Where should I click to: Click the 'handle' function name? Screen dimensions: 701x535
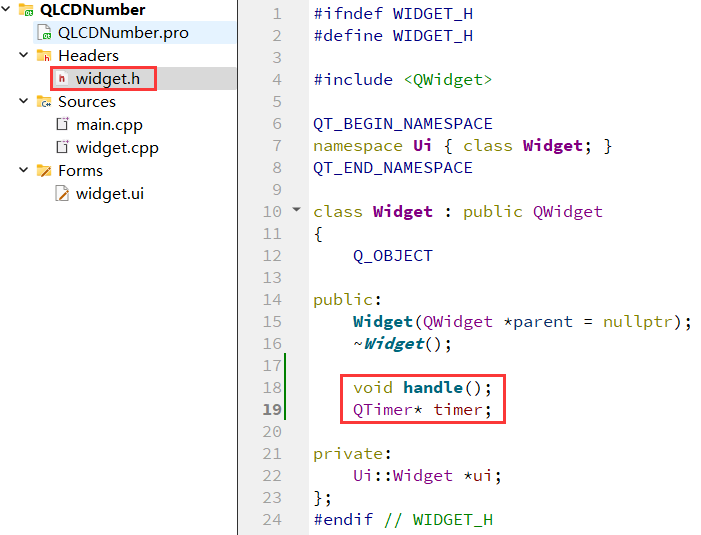tap(433, 388)
